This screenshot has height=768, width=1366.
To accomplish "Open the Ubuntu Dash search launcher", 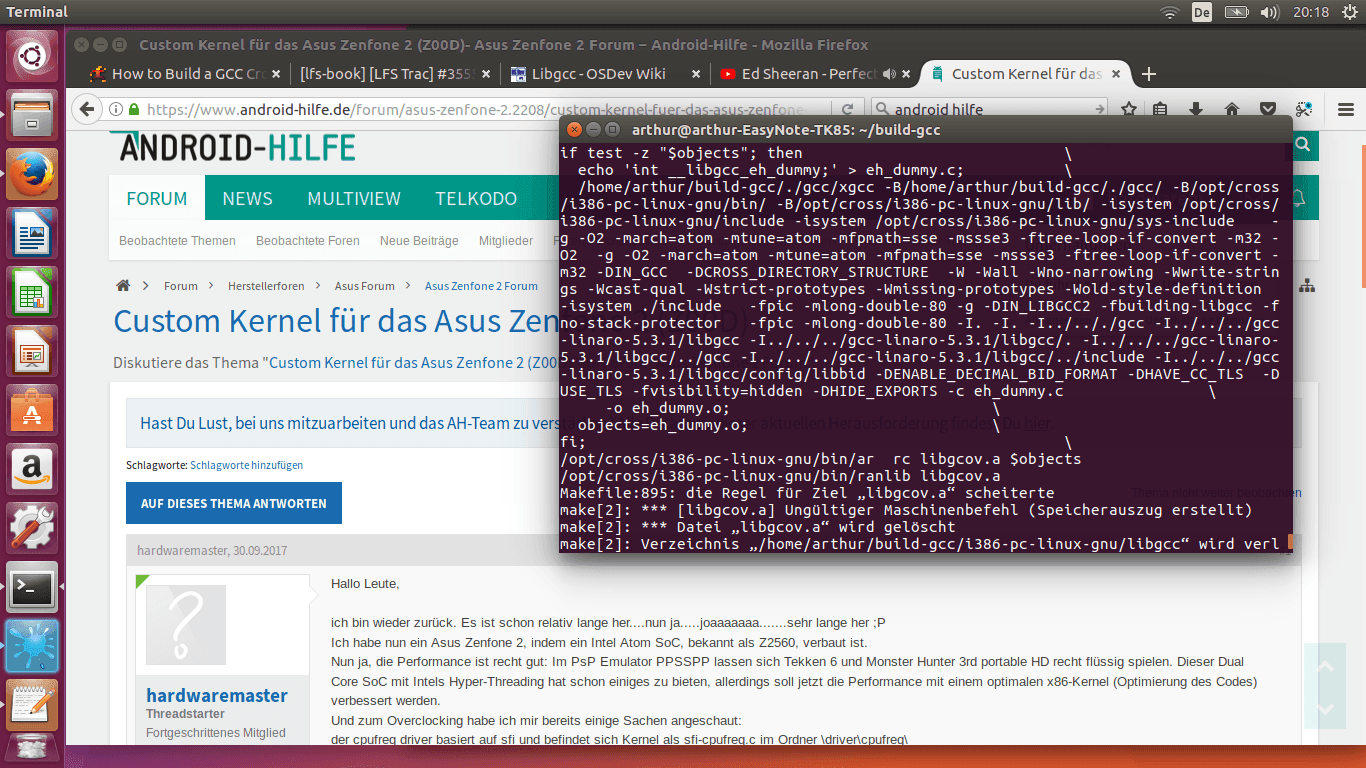I will point(32,56).
